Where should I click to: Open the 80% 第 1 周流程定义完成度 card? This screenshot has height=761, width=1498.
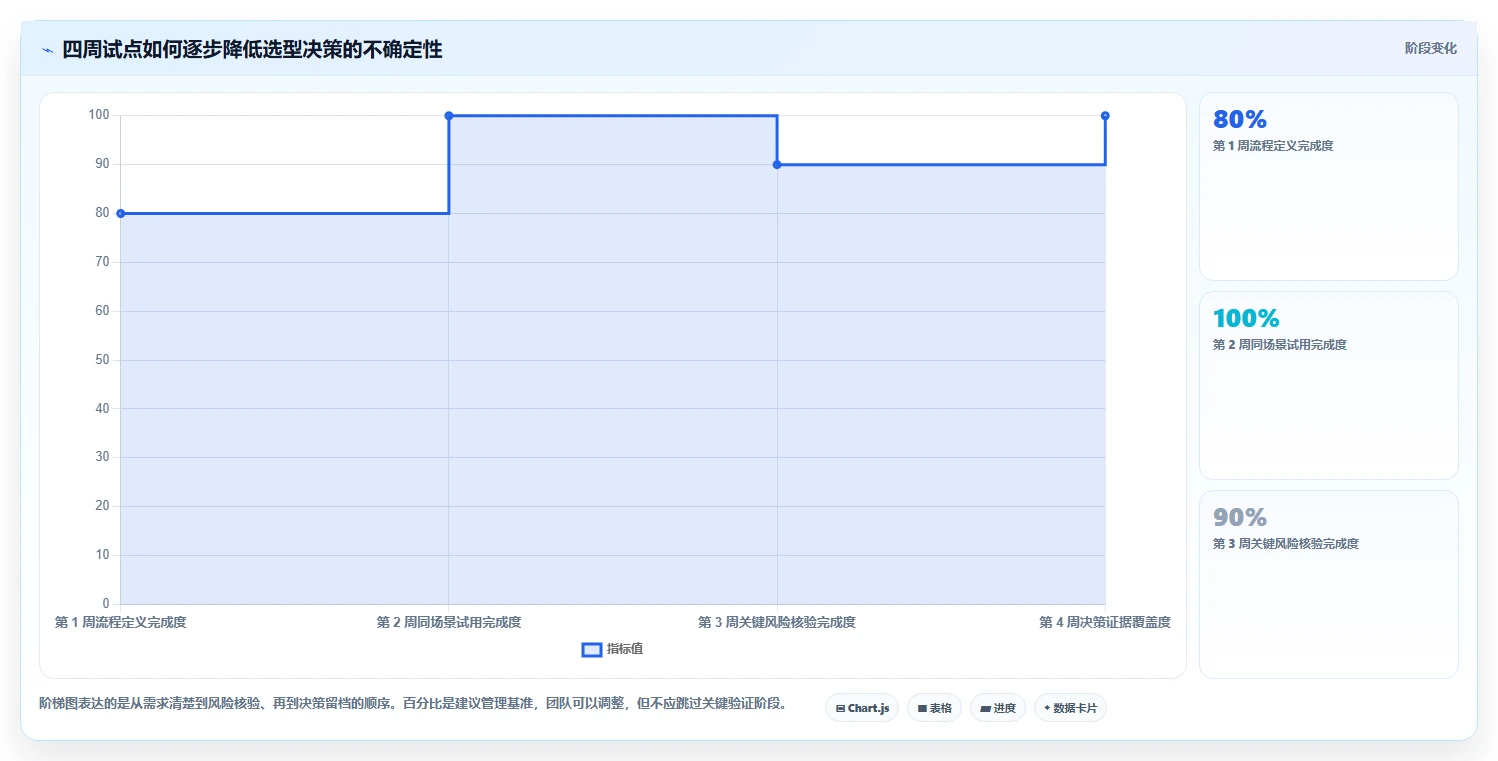[x=1328, y=186]
